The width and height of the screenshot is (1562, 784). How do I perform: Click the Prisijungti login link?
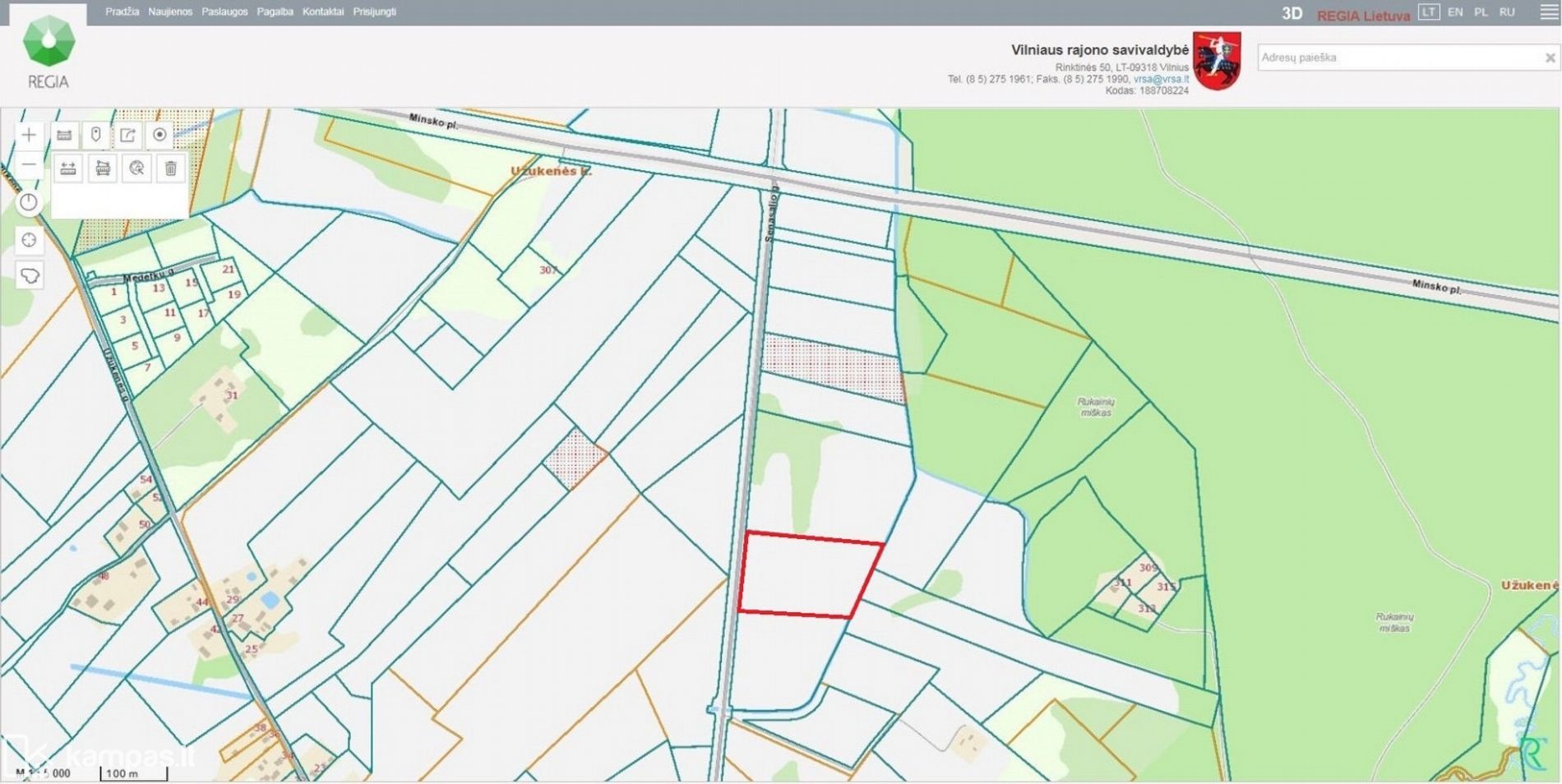[x=374, y=12]
